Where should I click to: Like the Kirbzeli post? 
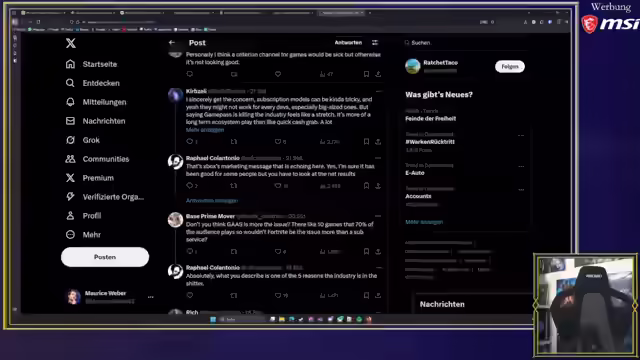point(278,142)
